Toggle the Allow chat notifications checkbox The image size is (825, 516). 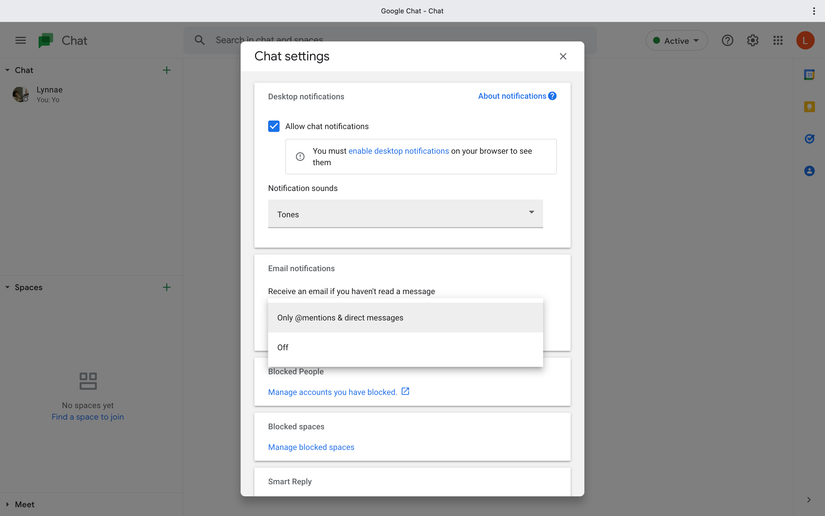coord(274,126)
